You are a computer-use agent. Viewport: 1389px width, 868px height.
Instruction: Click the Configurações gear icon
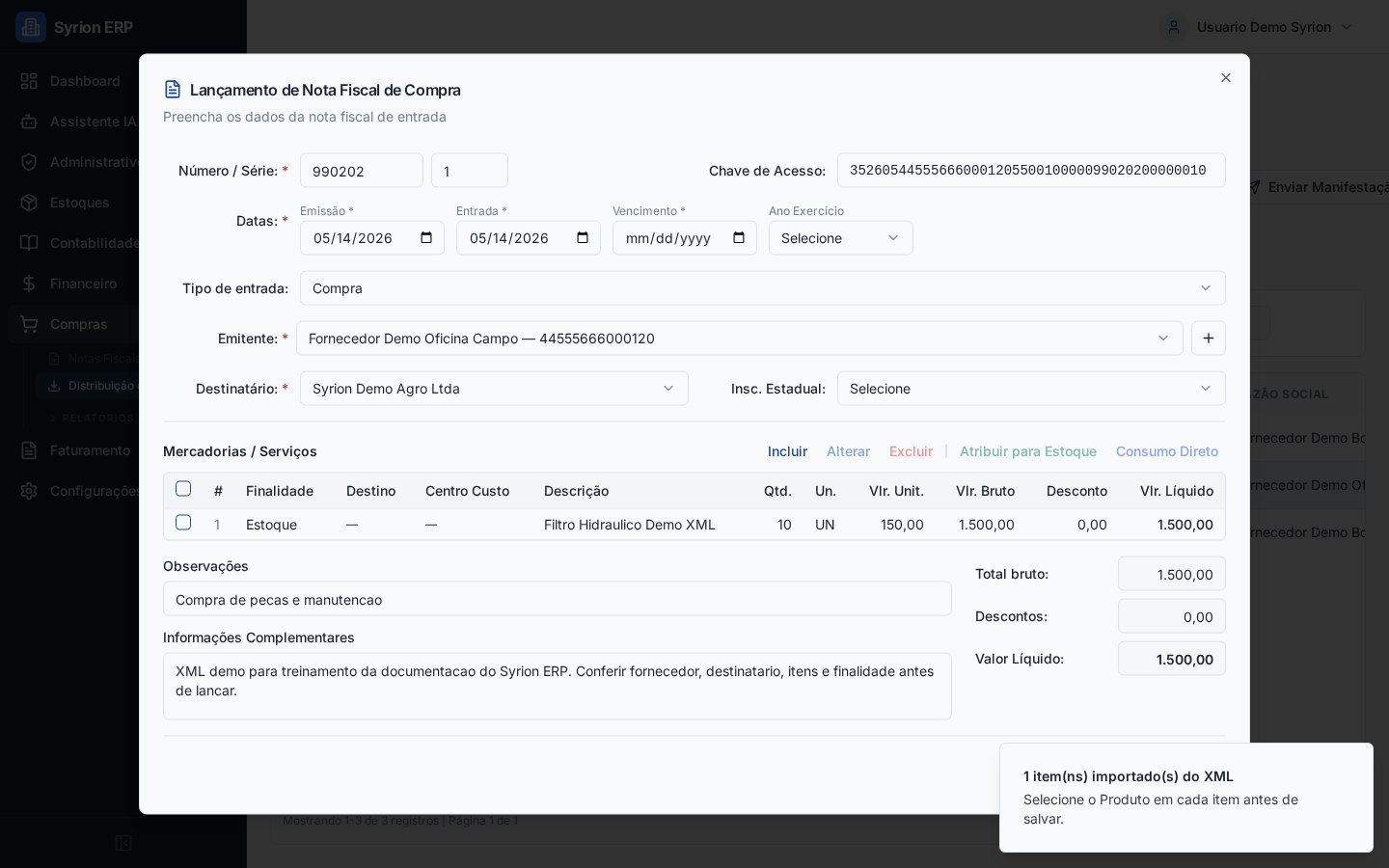click(x=29, y=491)
